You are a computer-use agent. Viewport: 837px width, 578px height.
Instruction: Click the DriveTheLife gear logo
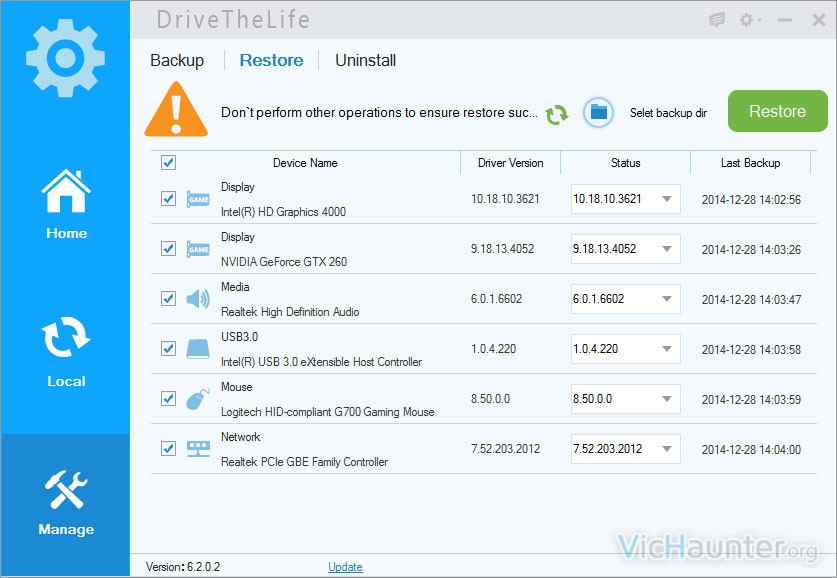click(65, 58)
